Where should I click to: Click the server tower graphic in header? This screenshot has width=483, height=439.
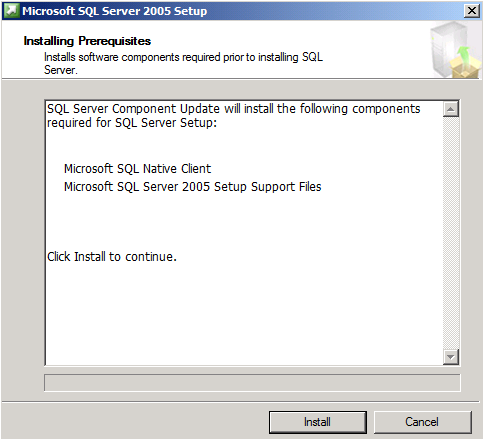[447, 48]
